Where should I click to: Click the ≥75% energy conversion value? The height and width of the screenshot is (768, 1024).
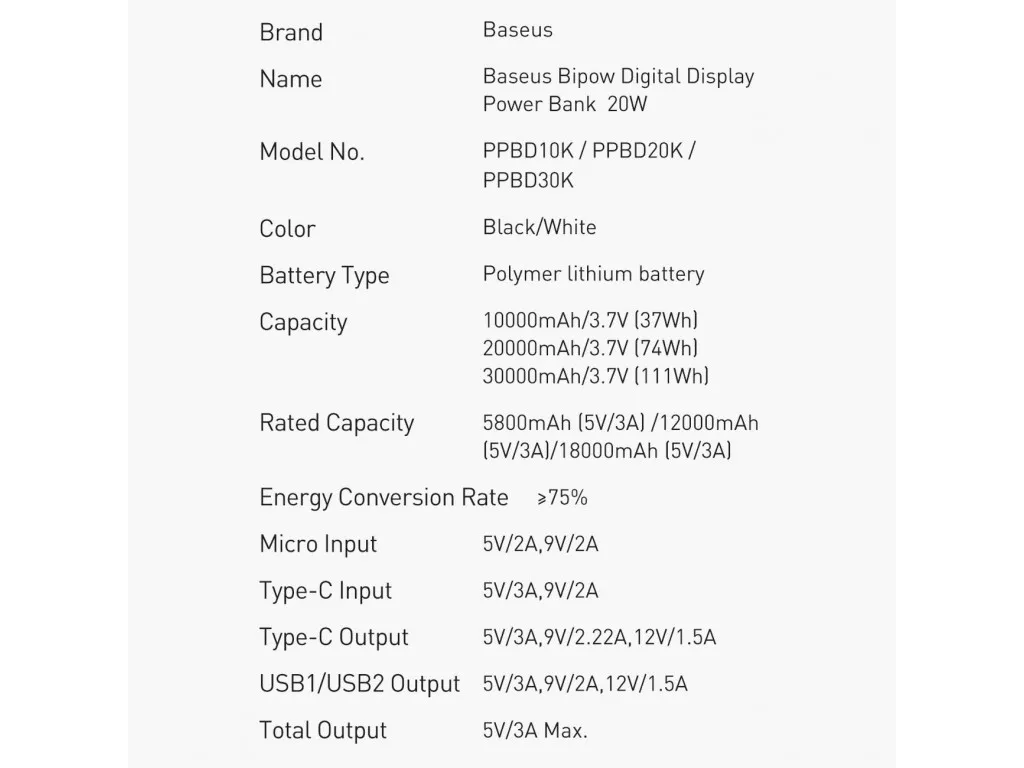[562, 498]
